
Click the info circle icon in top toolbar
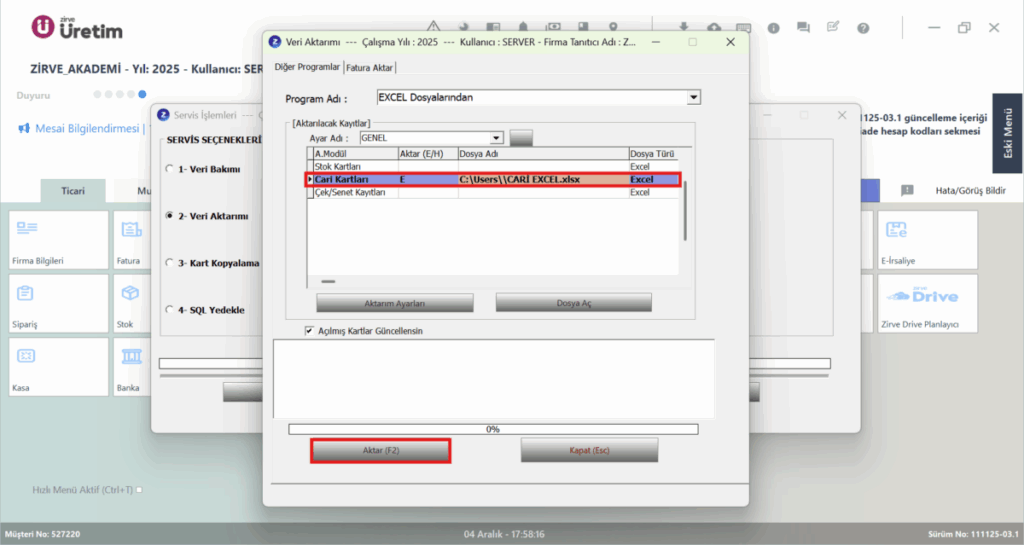773,28
